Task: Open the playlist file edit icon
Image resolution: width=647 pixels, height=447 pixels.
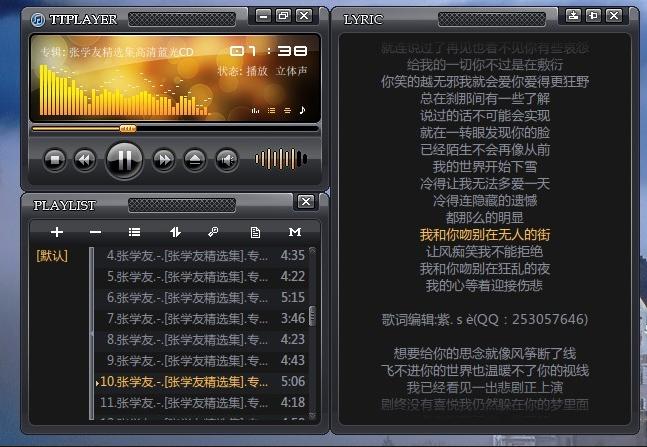Action: point(255,232)
